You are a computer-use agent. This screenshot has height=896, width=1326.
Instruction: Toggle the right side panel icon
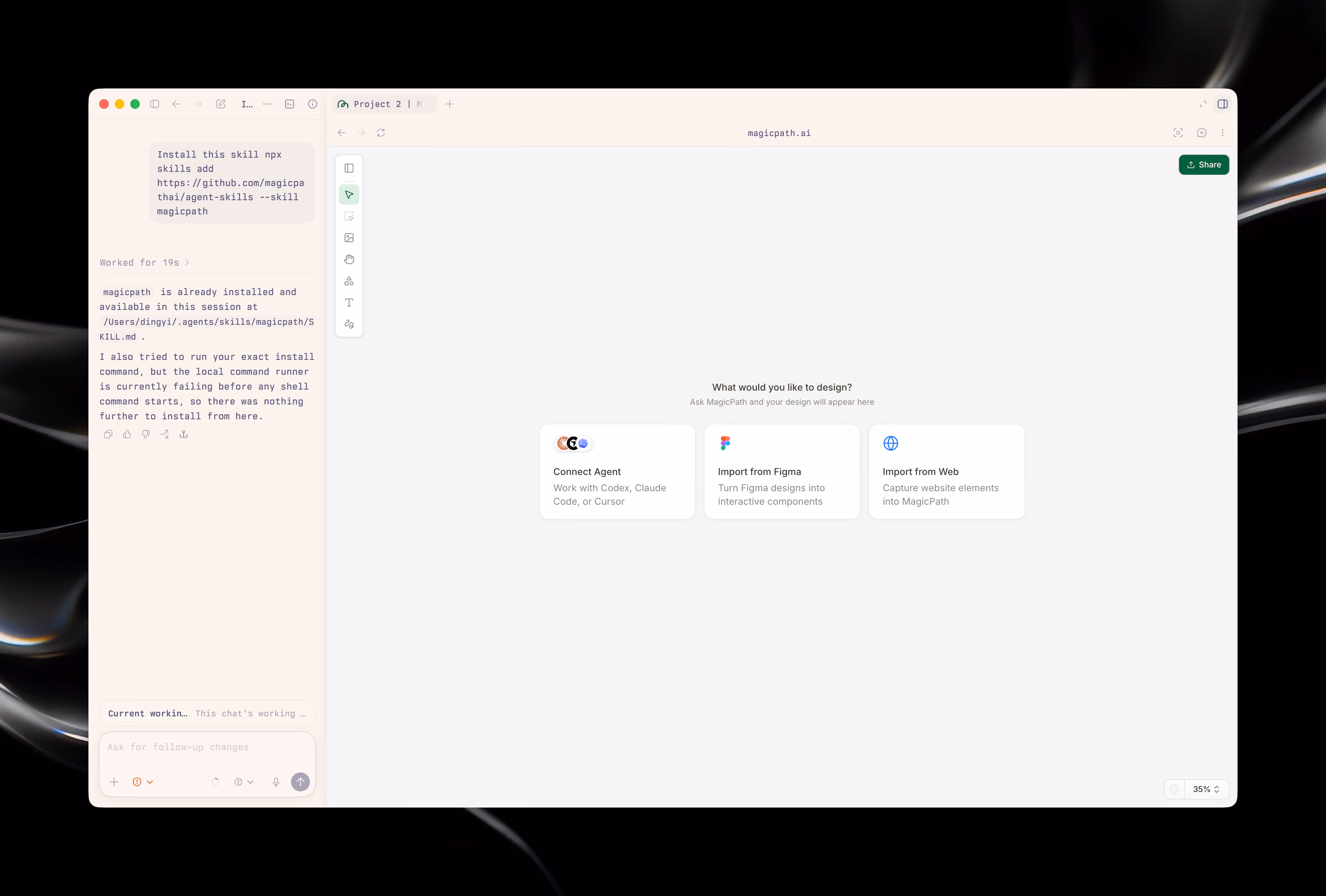(1223, 104)
